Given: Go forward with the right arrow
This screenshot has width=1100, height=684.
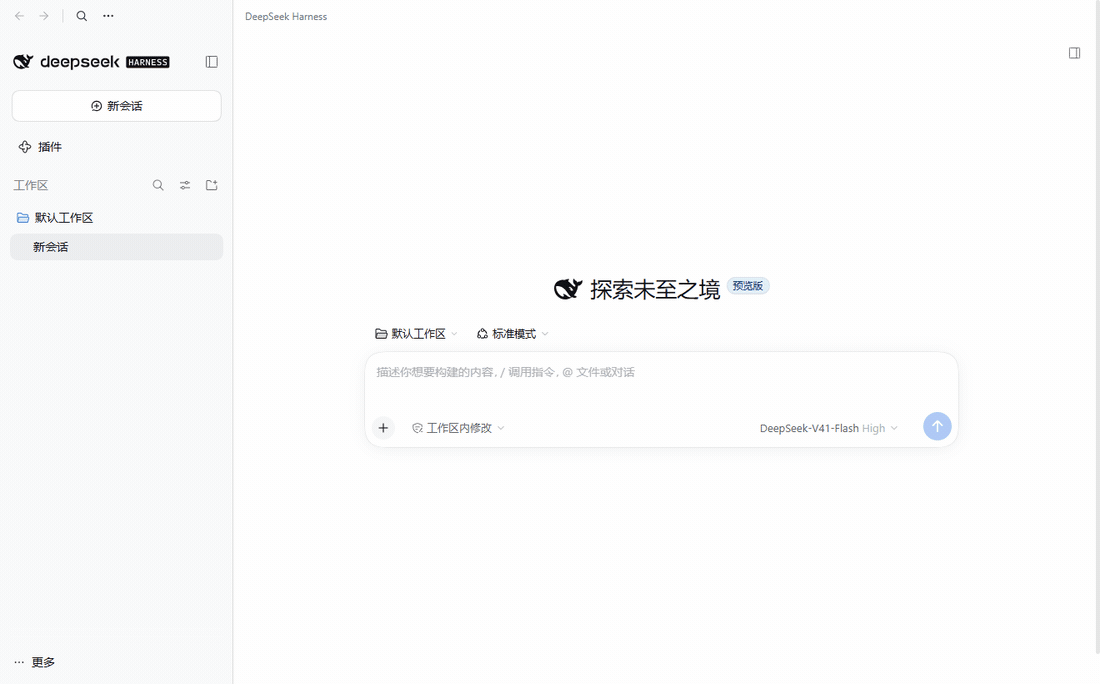Looking at the screenshot, I should pos(44,16).
